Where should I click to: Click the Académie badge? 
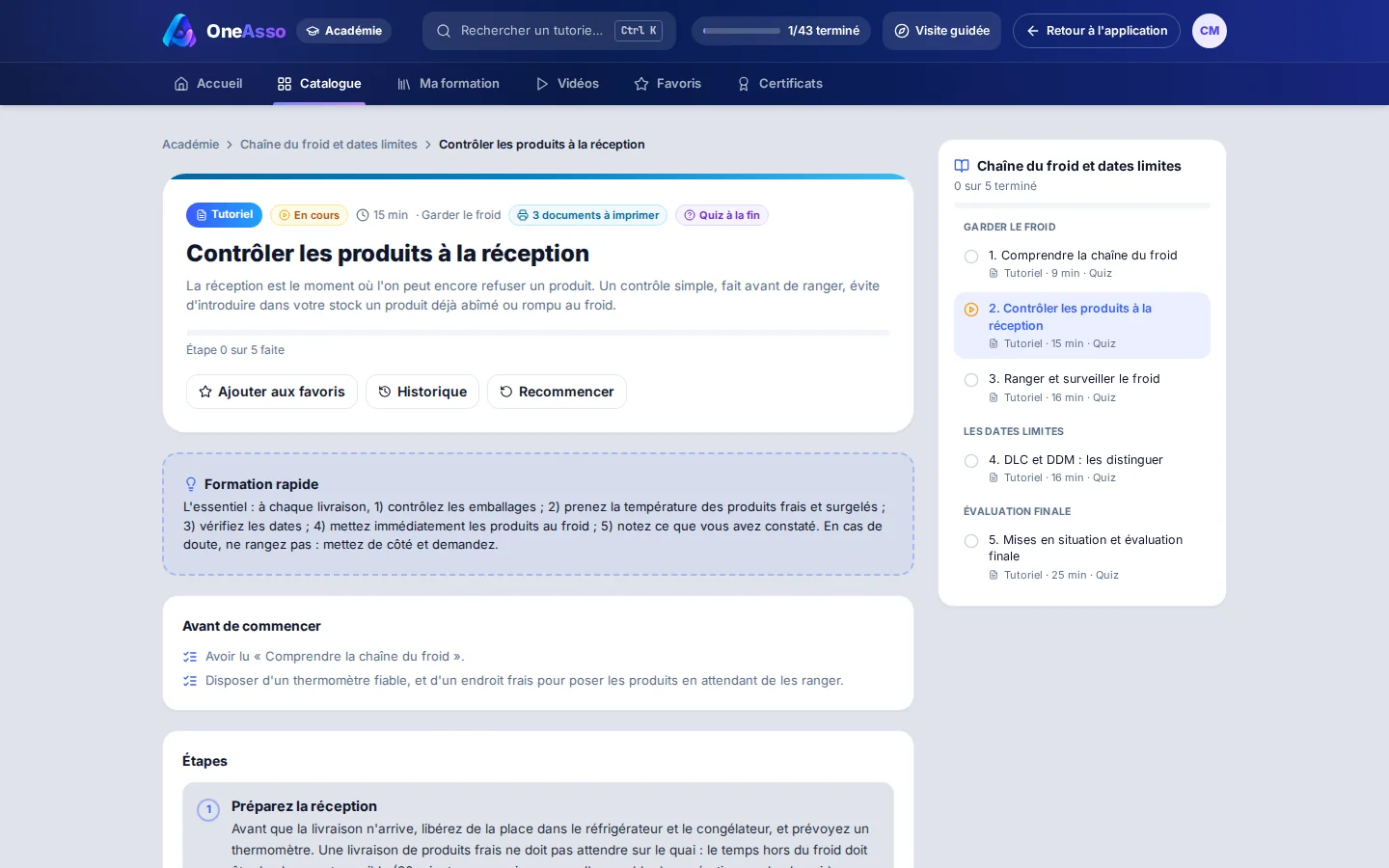click(344, 31)
